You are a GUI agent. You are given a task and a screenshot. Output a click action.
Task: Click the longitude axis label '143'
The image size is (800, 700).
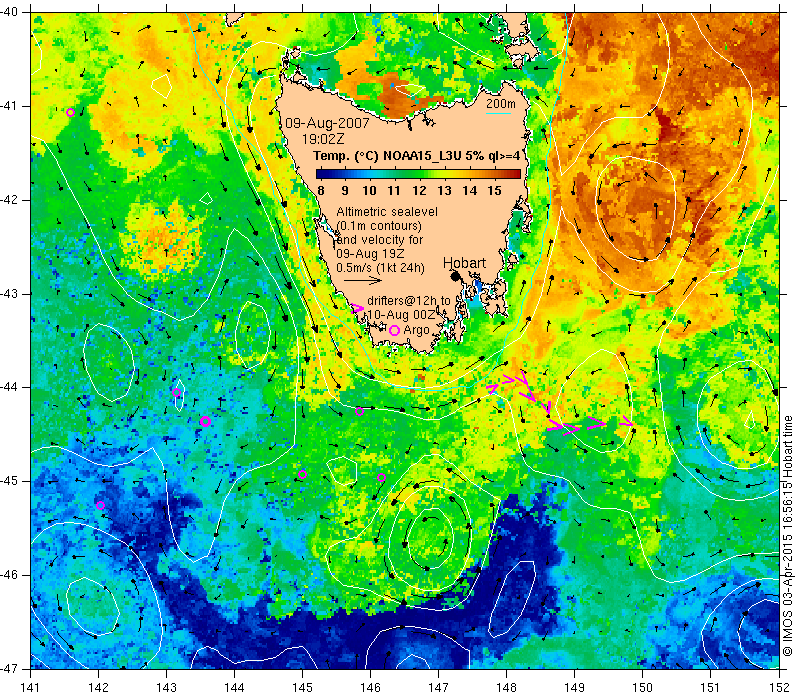[x=166, y=687]
